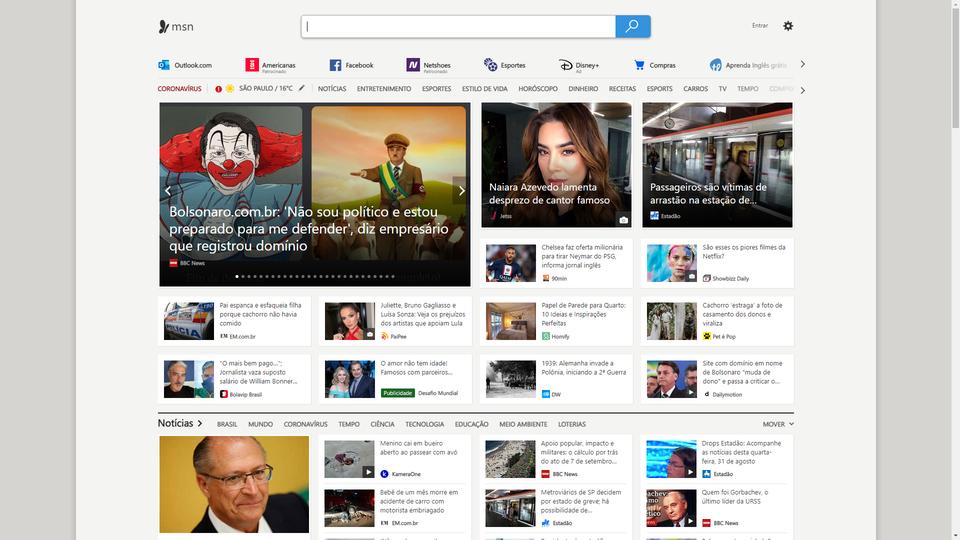Expand the Notícias section chevron

click(x=200, y=423)
